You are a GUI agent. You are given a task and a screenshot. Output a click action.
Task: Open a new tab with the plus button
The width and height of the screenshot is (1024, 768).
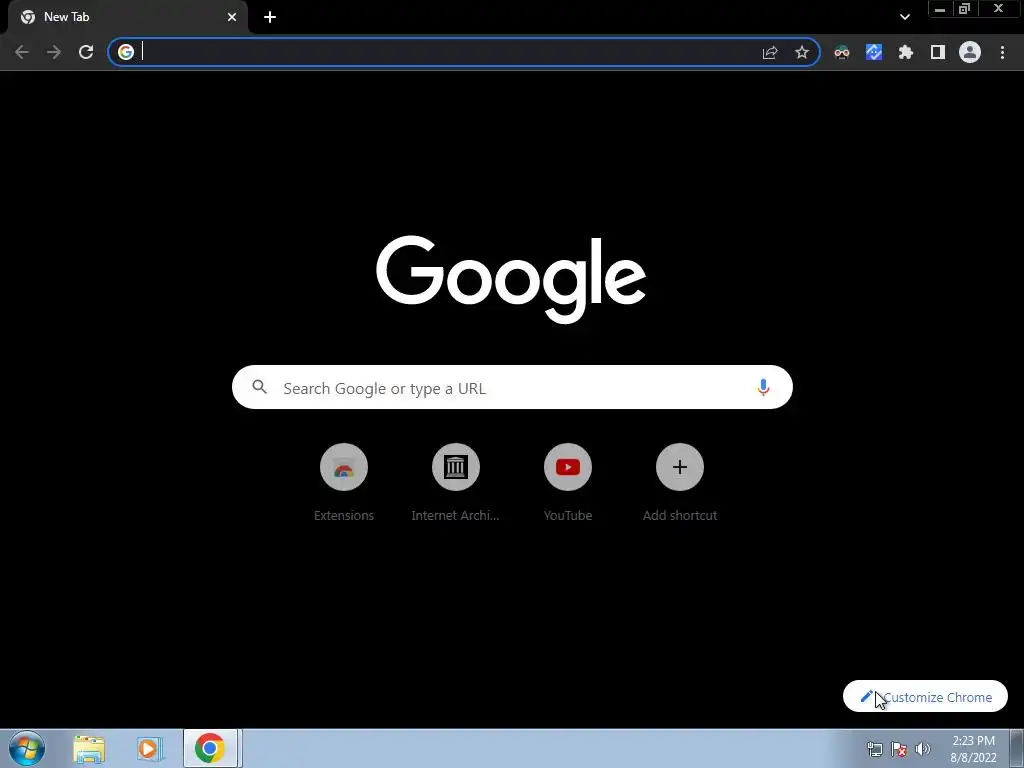pyautogui.click(x=270, y=17)
